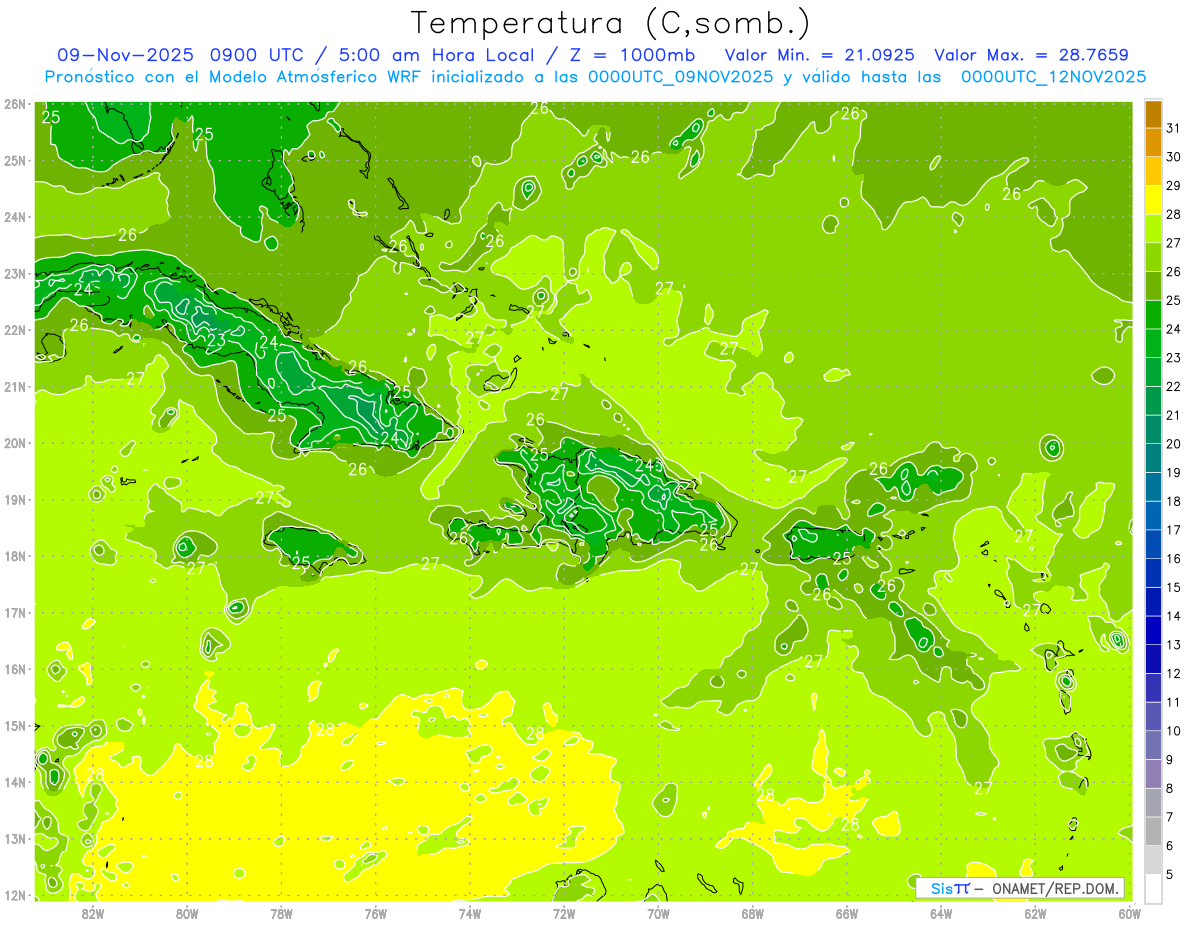Click the "14N" latitude axis label
Viewport: 1200px width, 927px height.
tap(14, 782)
